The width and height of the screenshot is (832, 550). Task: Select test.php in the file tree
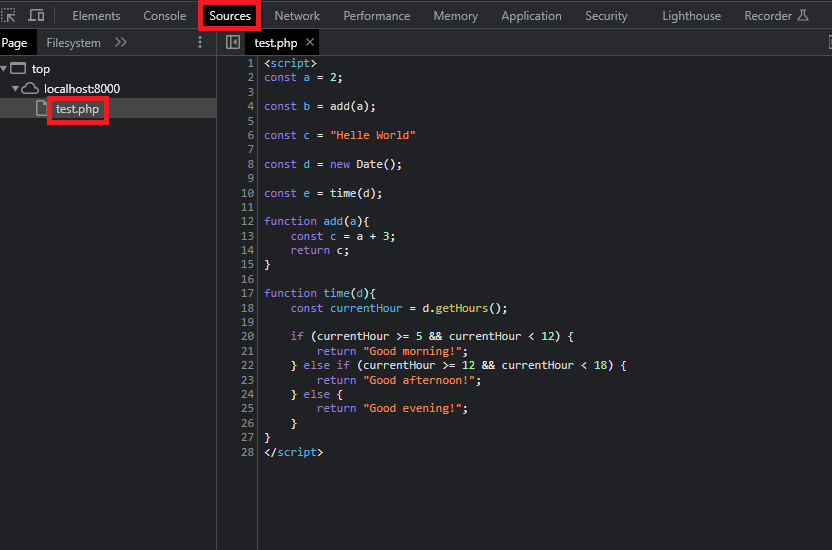77,109
